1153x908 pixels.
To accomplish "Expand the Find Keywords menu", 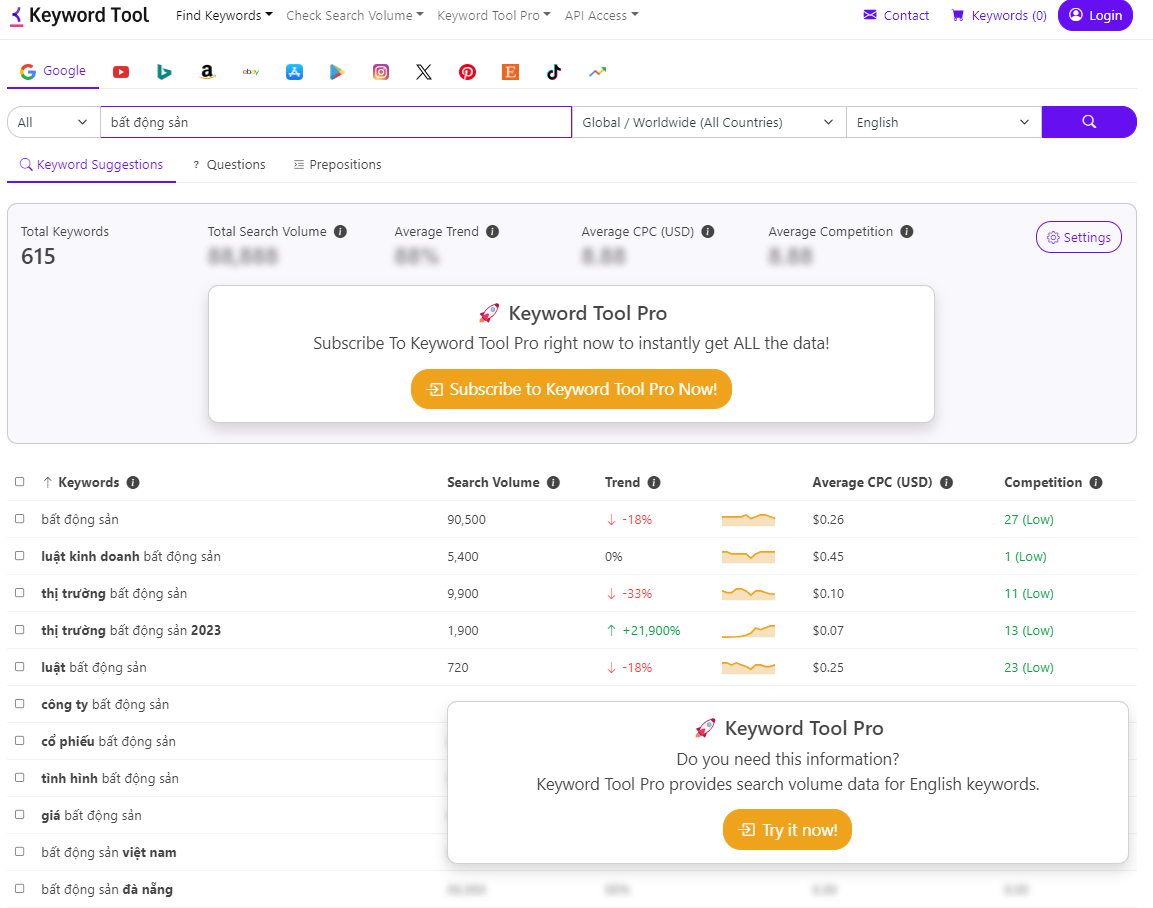I will click(x=224, y=15).
